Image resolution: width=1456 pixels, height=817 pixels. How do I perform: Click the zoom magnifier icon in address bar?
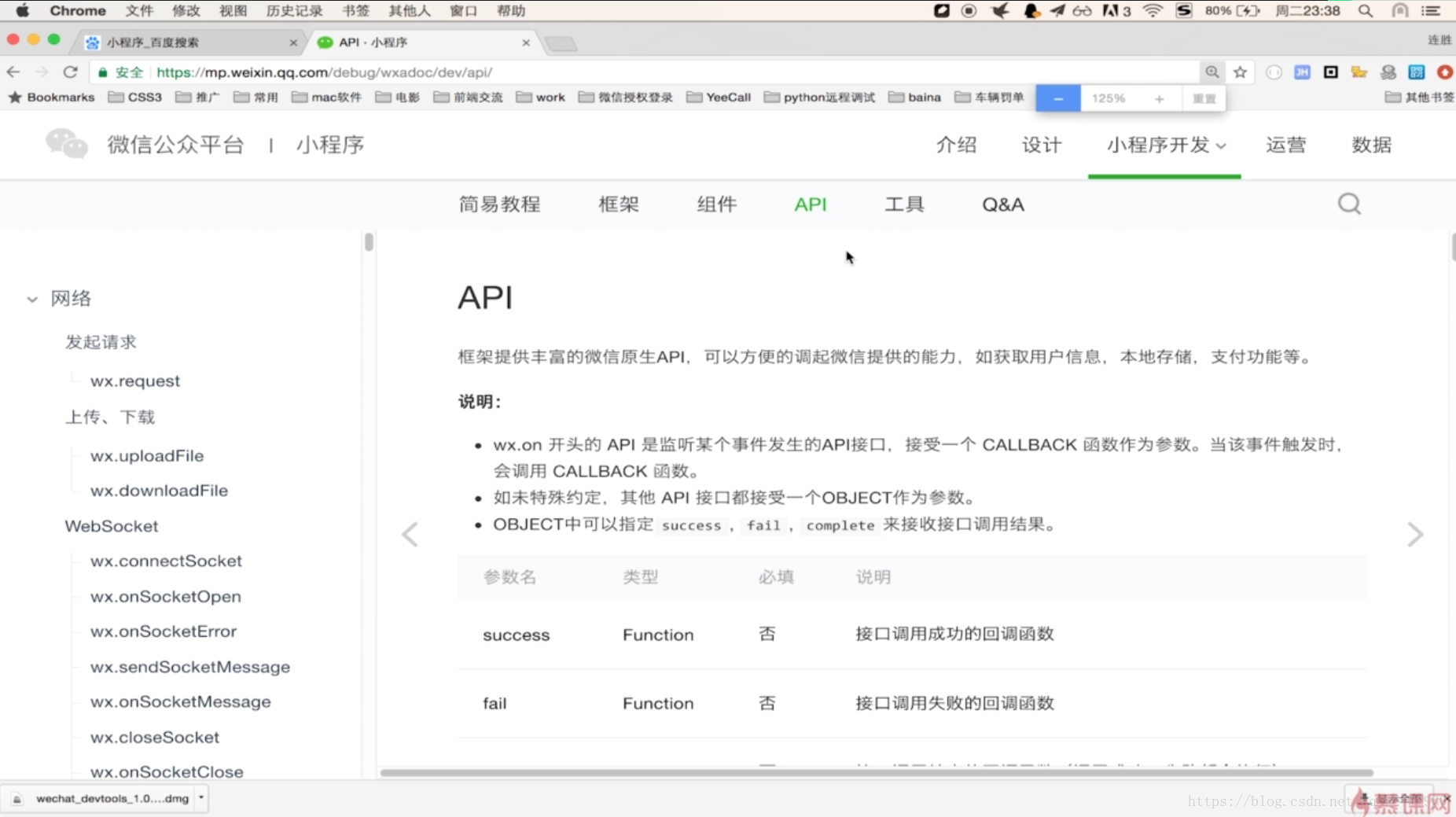pyautogui.click(x=1212, y=72)
